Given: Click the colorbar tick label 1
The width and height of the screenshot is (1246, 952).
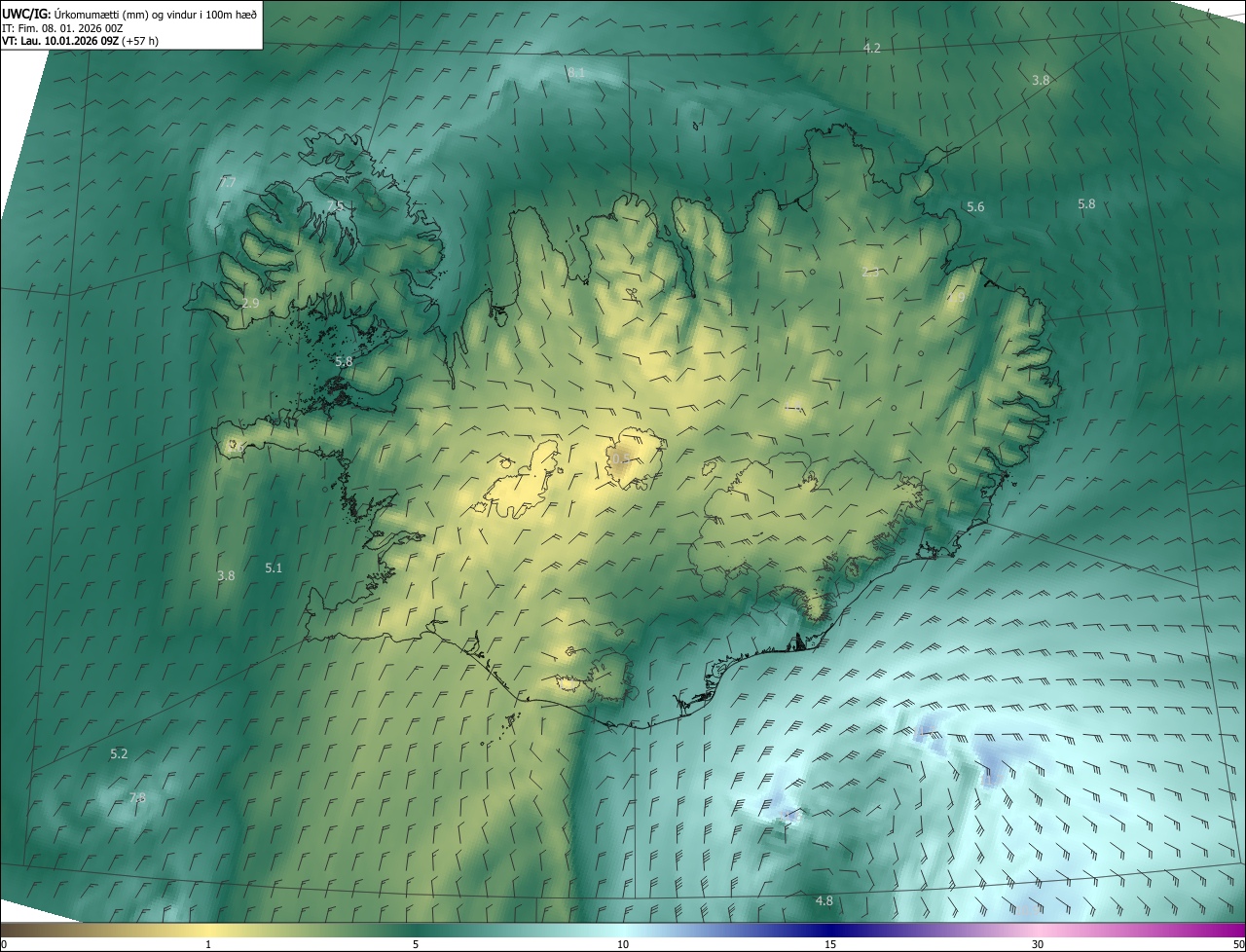Looking at the screenshot, I should pyautogui.click(x=208, y=944).
